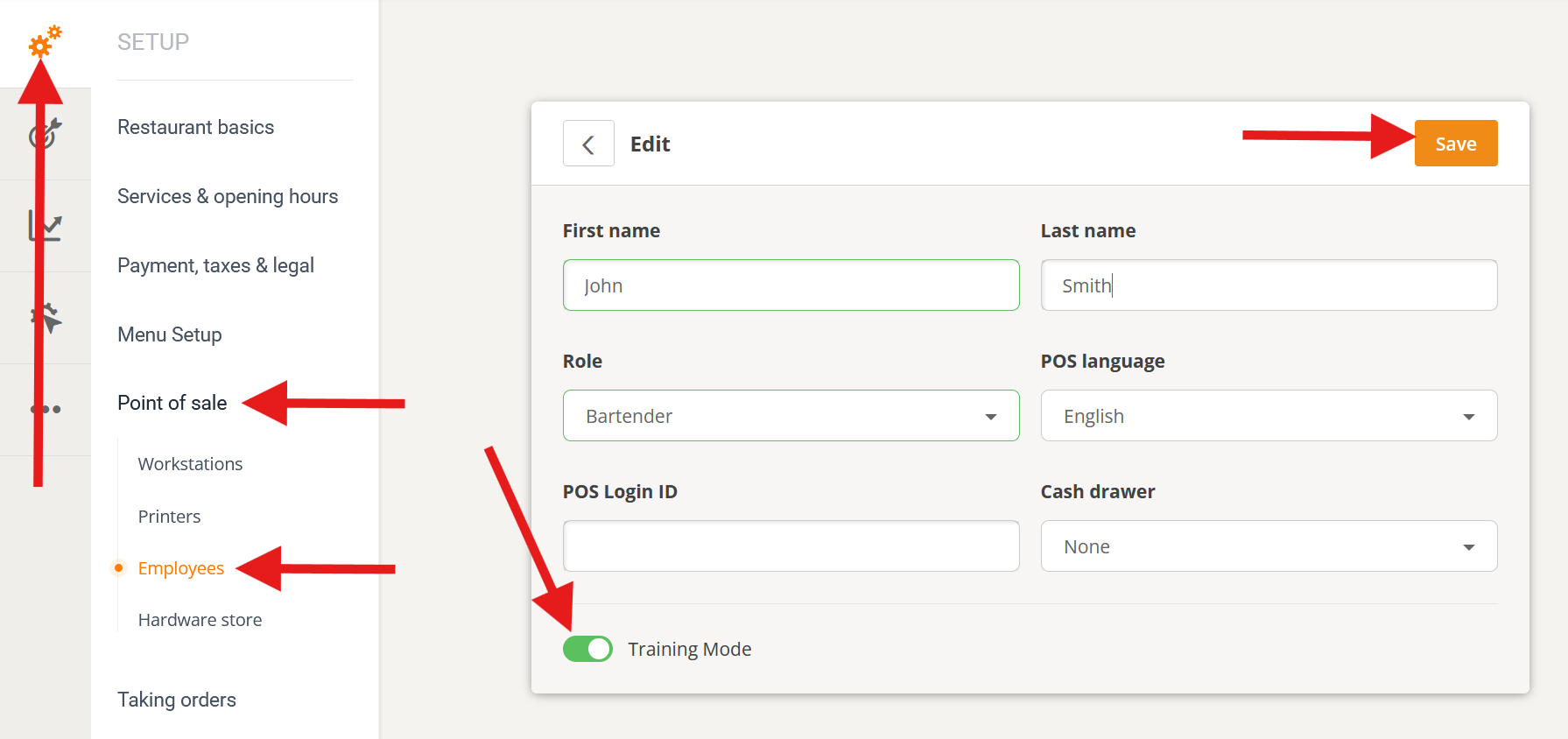Open the Cash drawer dropdown

1269,546
